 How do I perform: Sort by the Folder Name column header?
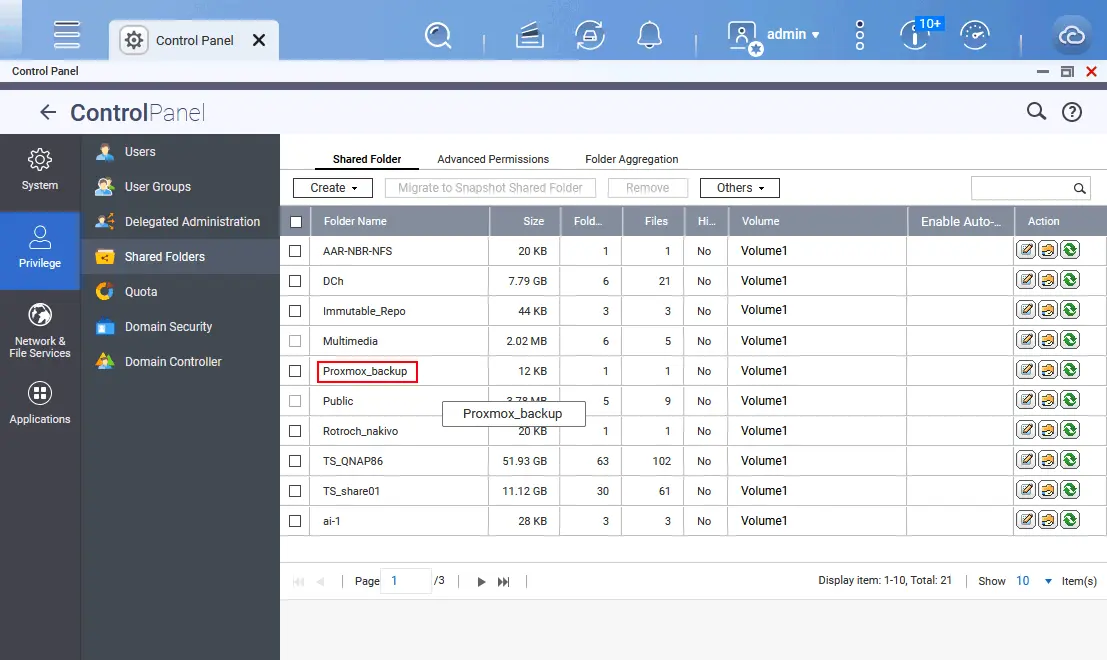(x=400, y=221)
